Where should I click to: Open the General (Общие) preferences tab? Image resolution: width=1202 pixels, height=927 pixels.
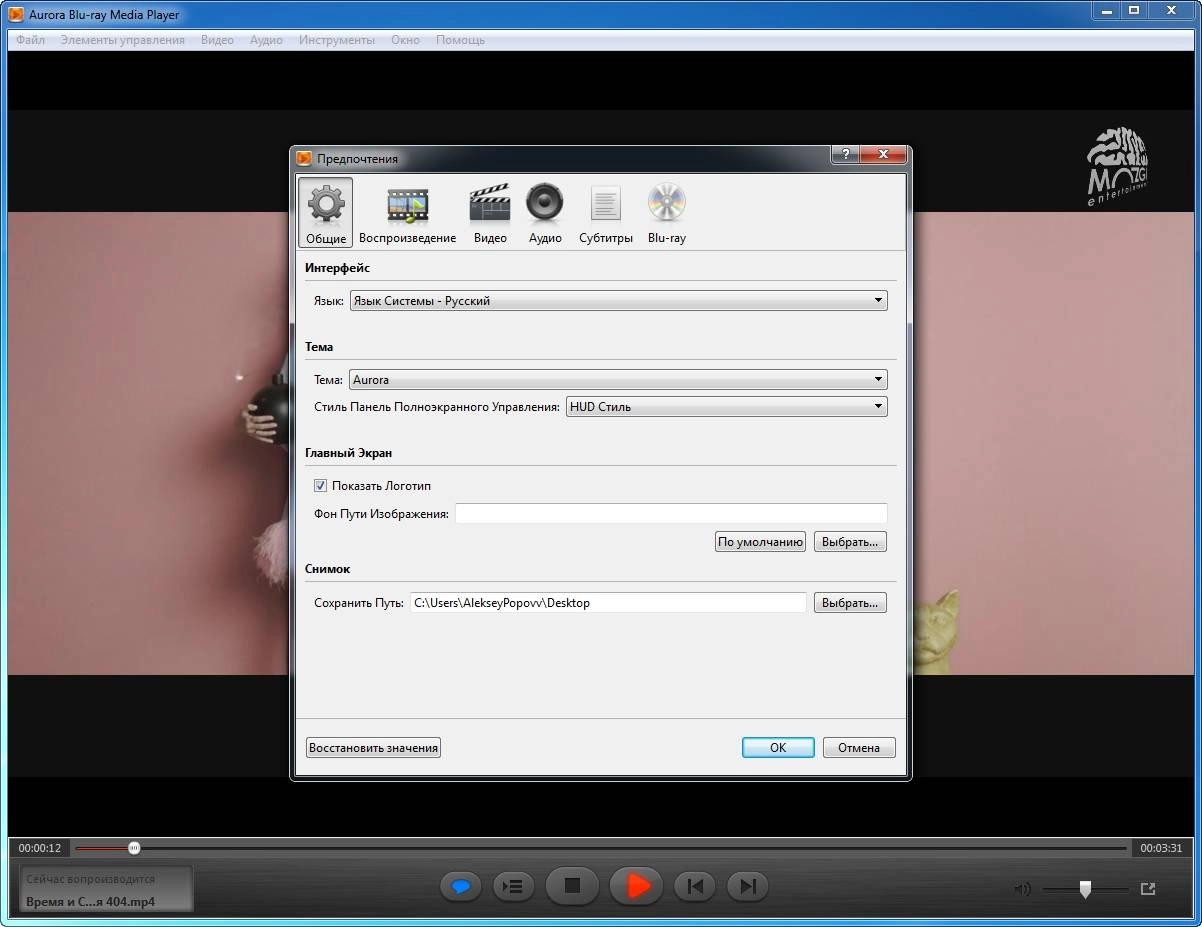(x=326, y=213)
